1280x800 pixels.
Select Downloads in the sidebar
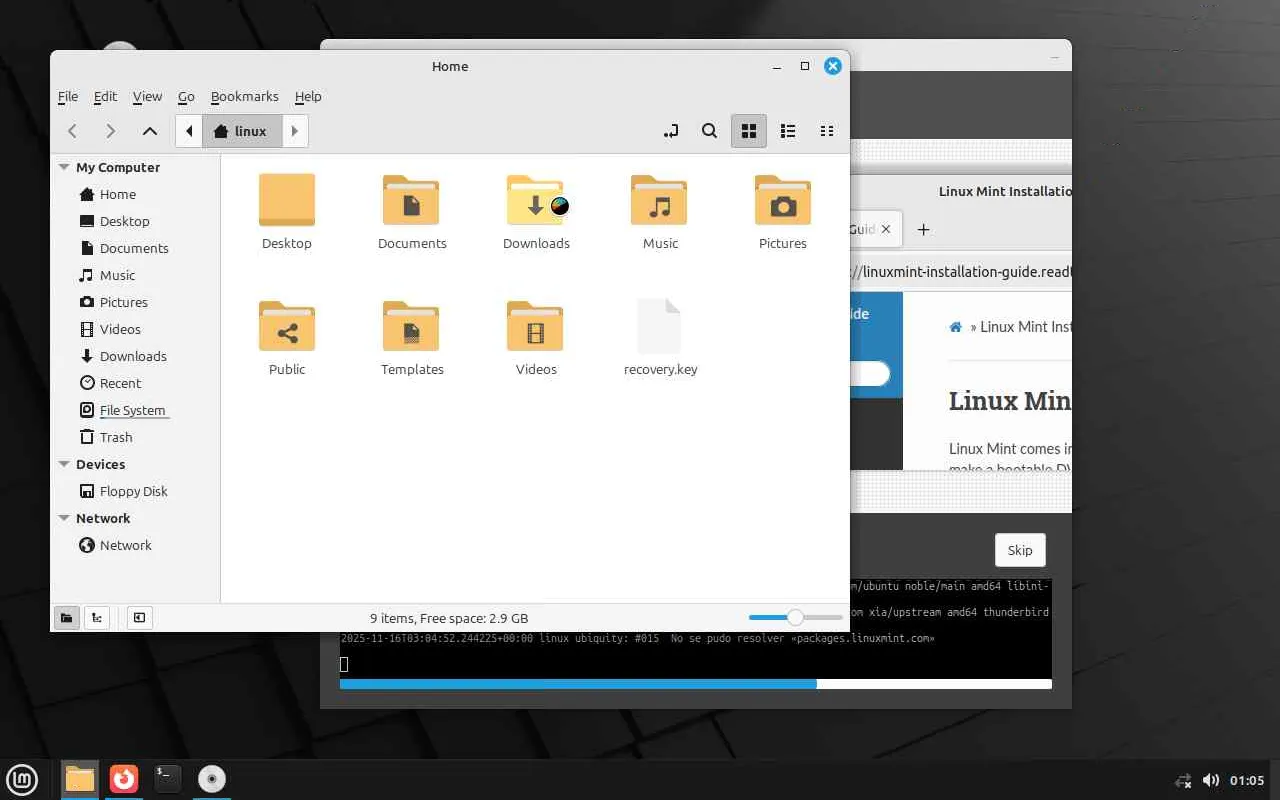point(135,357)
